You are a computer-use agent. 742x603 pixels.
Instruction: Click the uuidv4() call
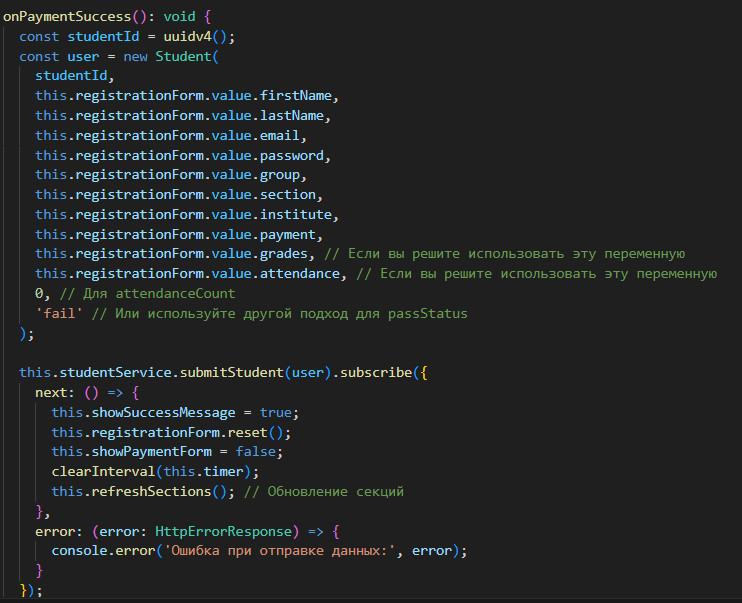click(195, 36)
